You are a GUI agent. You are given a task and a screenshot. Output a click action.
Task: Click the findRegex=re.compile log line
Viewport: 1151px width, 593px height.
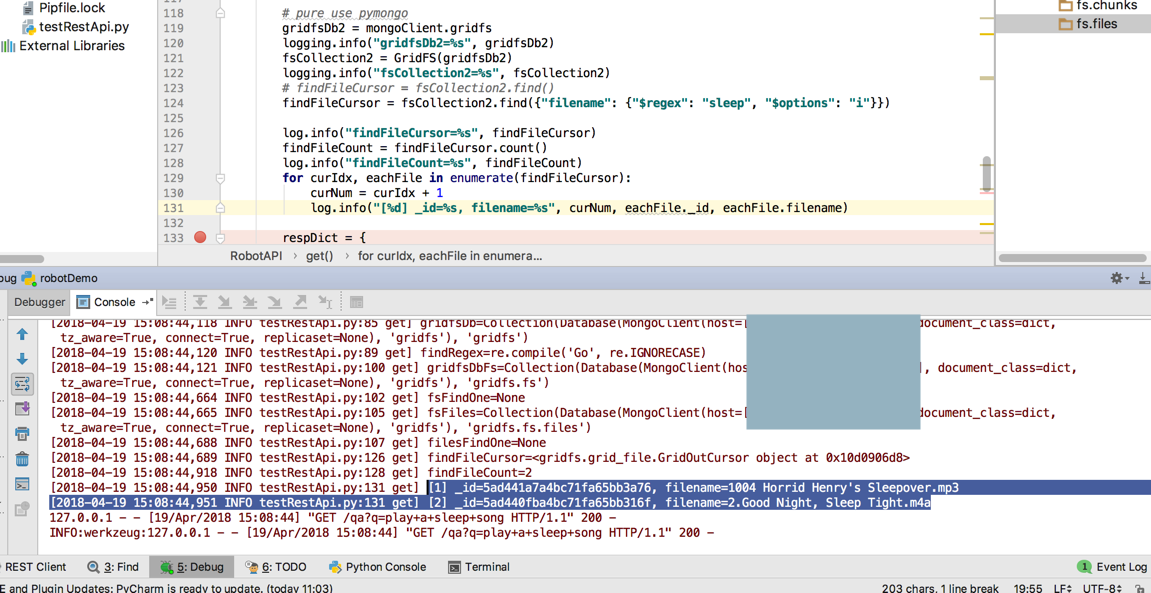[377, 352]
